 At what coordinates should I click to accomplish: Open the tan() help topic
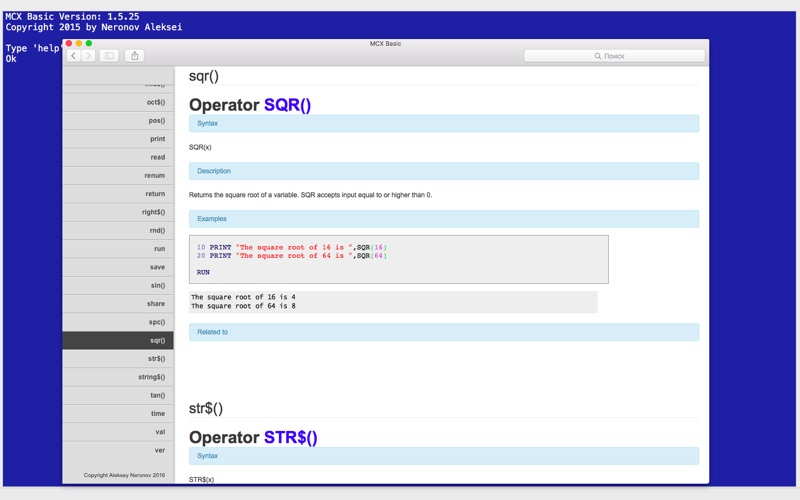pos(157,395)
